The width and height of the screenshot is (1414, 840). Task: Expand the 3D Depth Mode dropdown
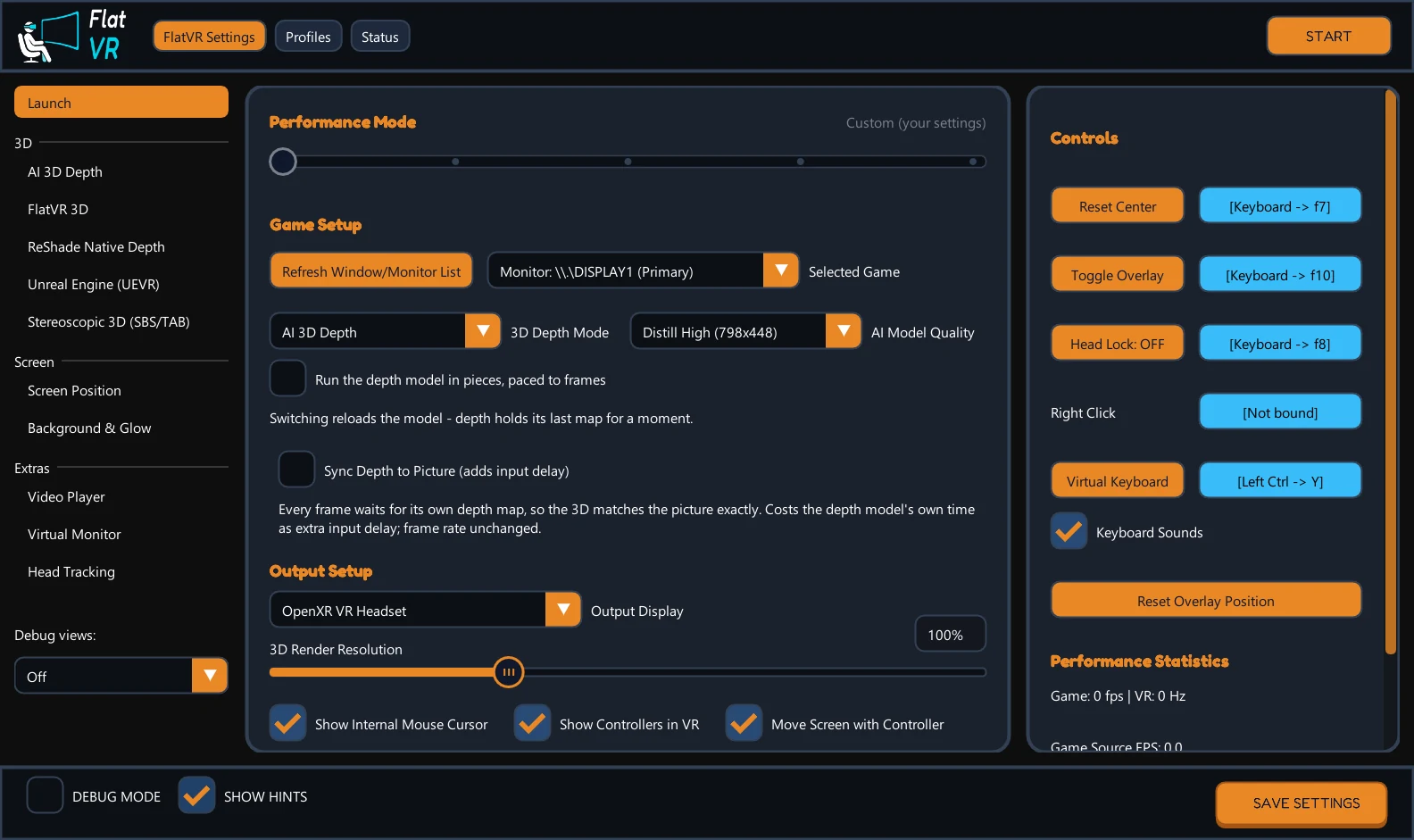(x=385, y=331)
